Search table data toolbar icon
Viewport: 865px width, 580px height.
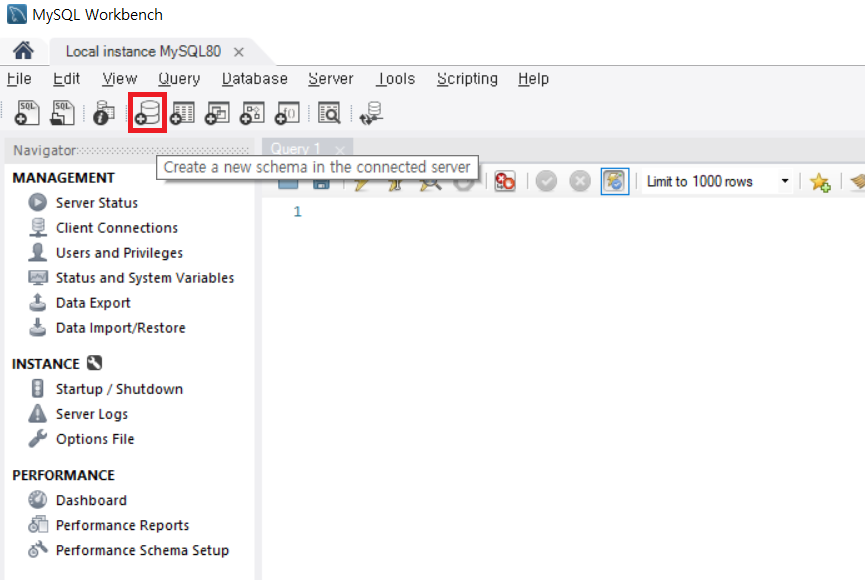coord(329,113)
